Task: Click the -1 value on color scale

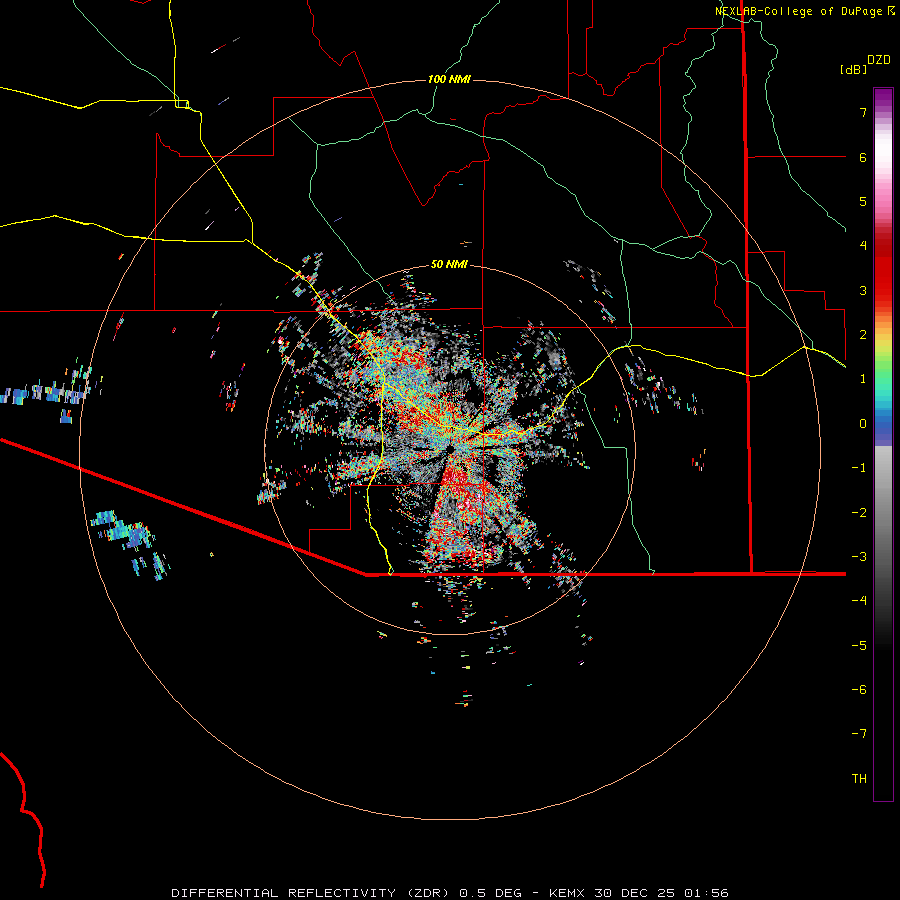Action: 859,468
